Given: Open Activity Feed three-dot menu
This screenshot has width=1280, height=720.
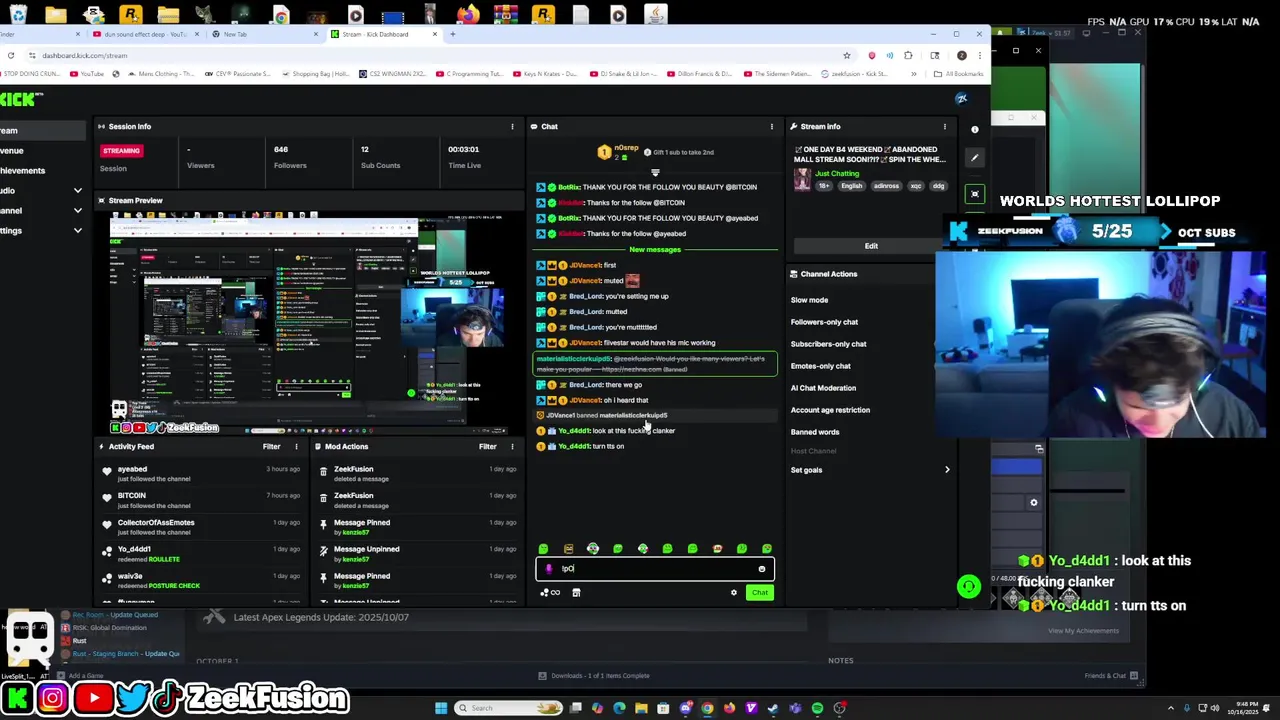Looking at the screenshot, I should 296,446.
